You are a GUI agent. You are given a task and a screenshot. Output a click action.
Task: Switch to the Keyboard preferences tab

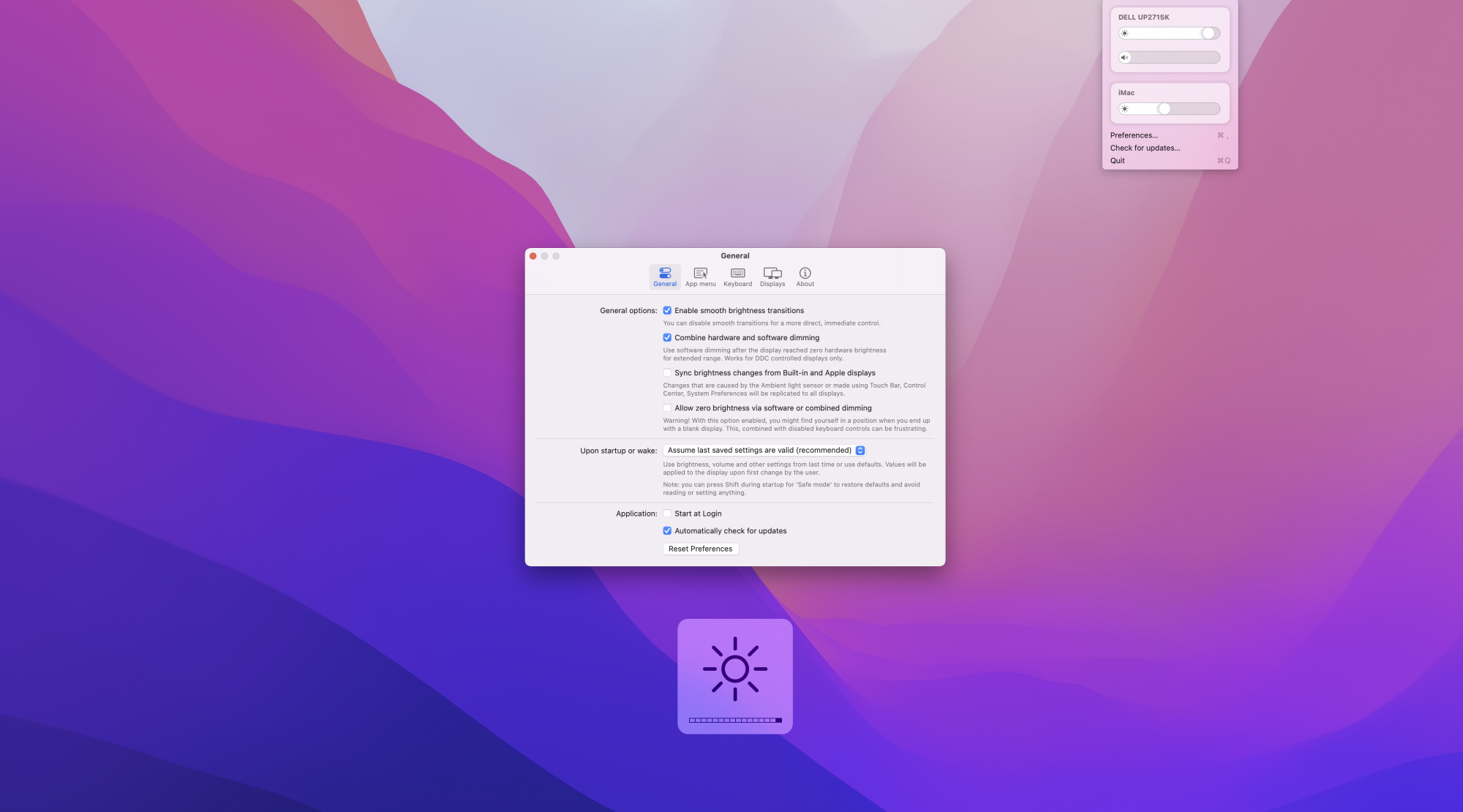coord(737,276)
